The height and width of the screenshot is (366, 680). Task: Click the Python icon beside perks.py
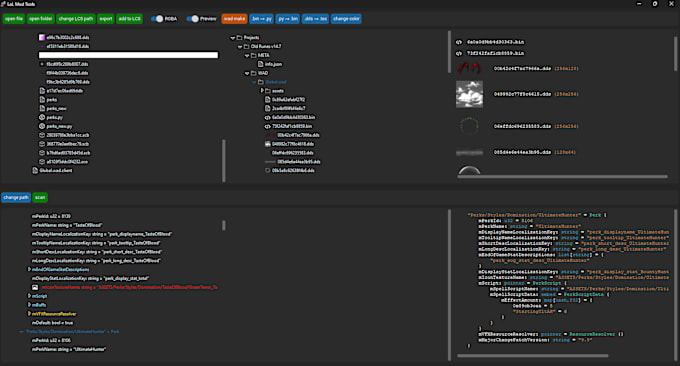tap(42, 118)
